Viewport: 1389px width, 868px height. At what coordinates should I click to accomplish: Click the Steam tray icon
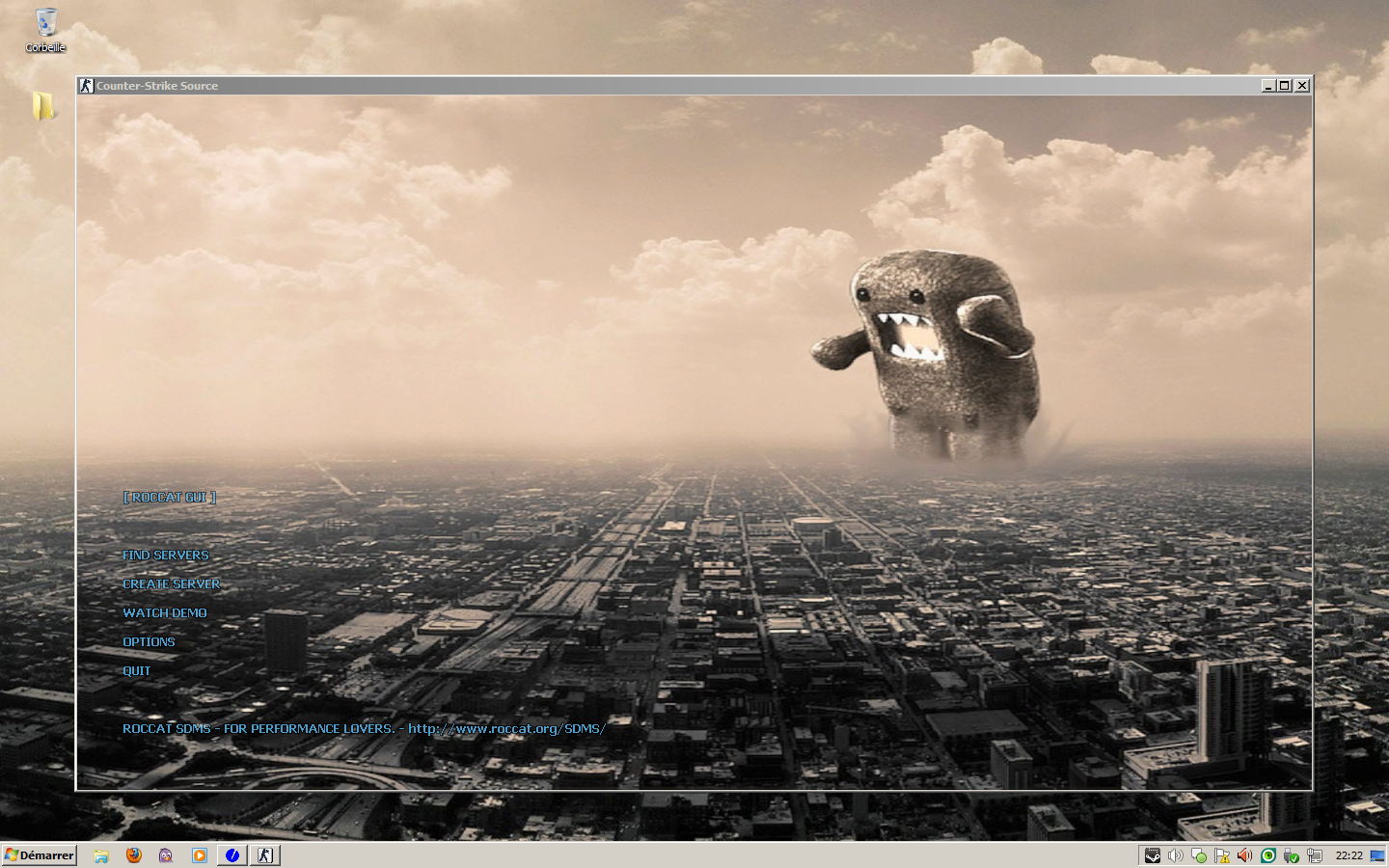tap(1153, 855)
